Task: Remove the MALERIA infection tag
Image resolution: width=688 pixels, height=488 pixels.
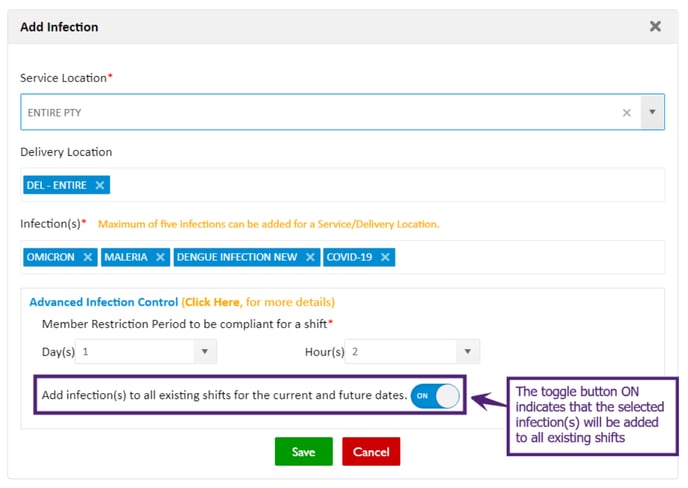Action: 160,257
